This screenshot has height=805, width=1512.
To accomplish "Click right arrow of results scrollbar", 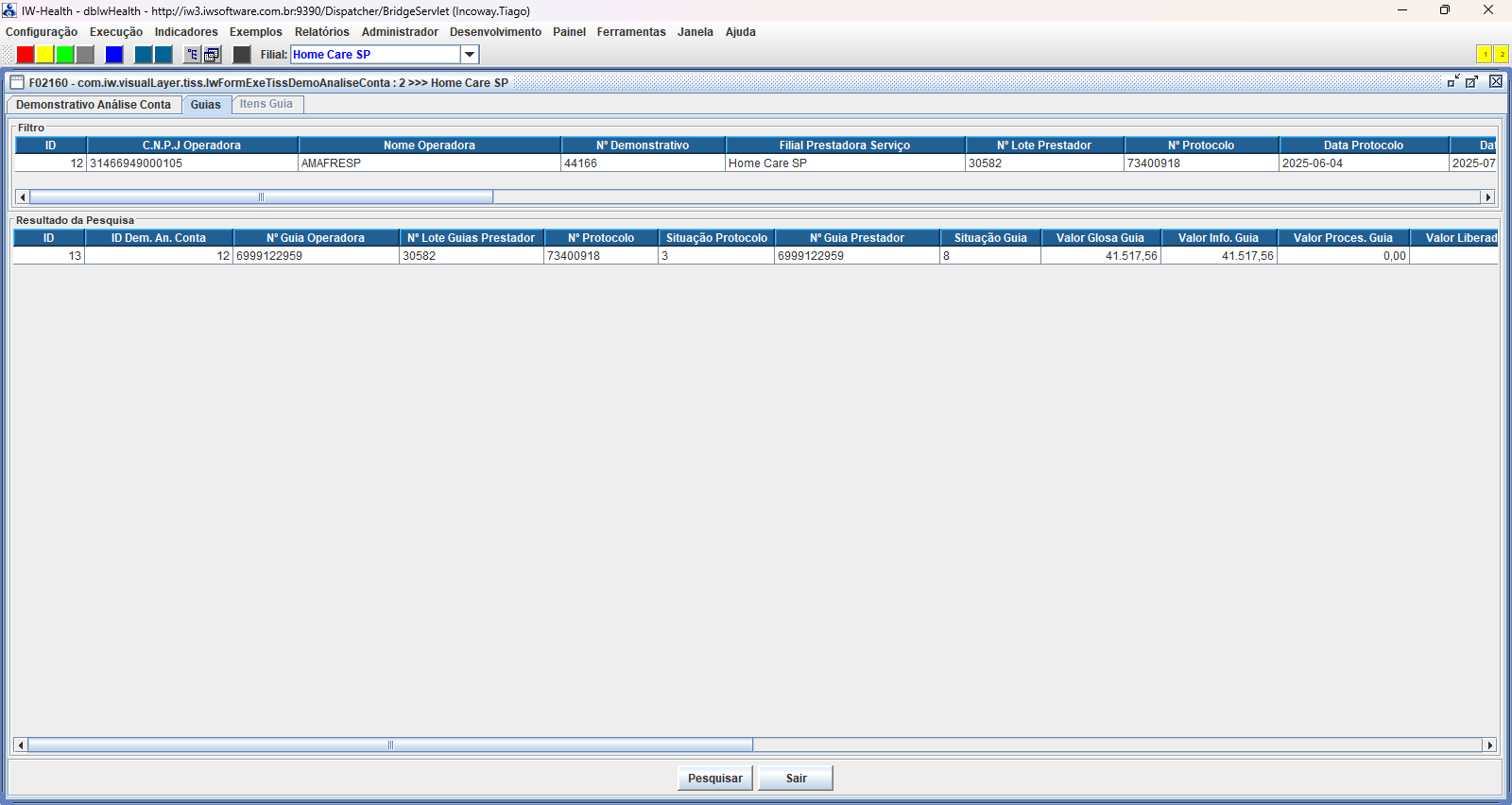I will coord(1489,745).
